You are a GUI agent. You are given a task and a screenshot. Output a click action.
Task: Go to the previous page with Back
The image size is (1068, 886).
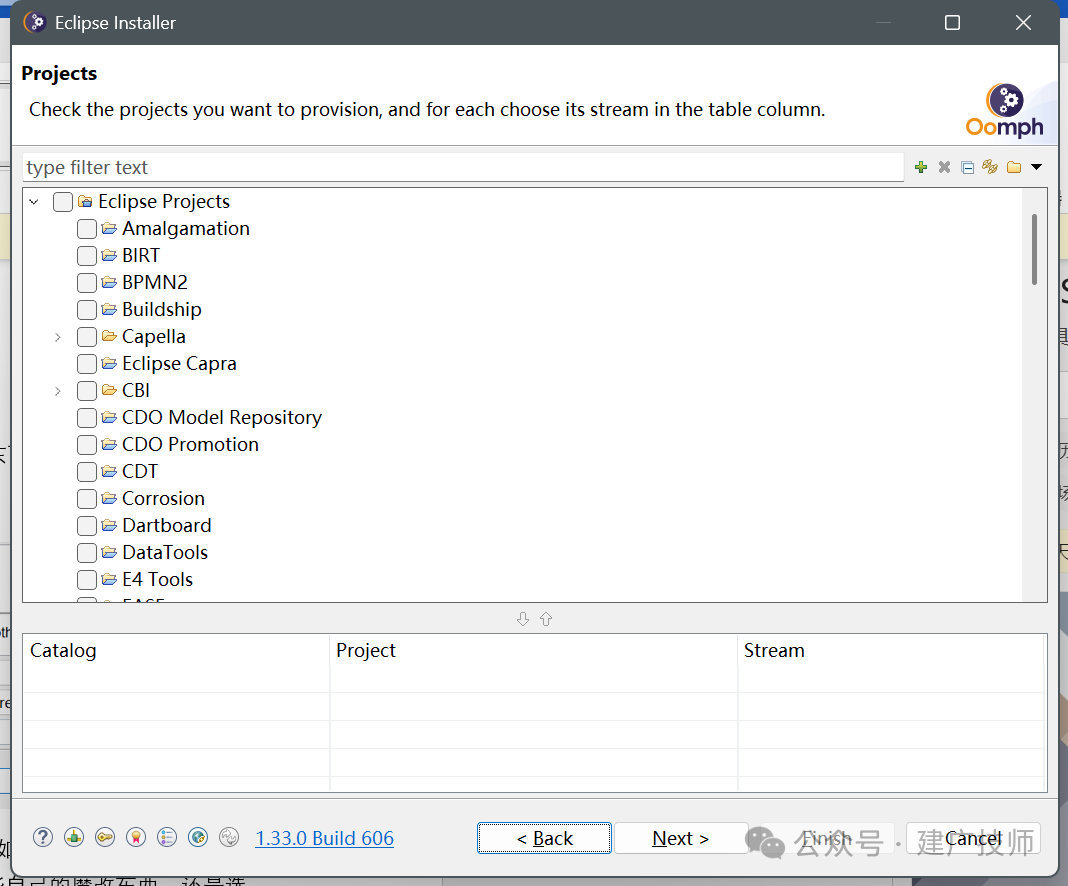(x=544, y=838)
